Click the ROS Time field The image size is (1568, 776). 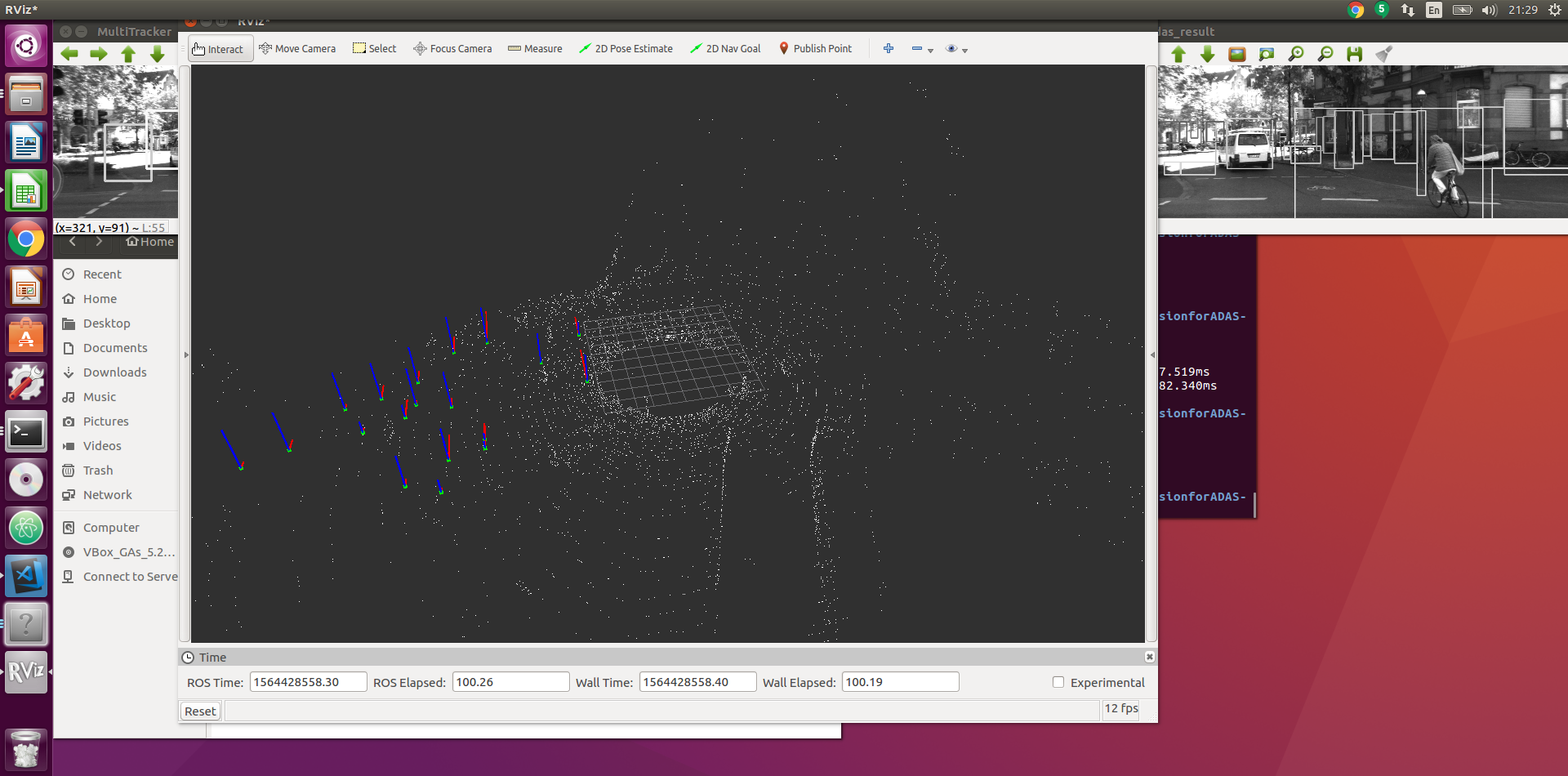[x=309, y=682]
